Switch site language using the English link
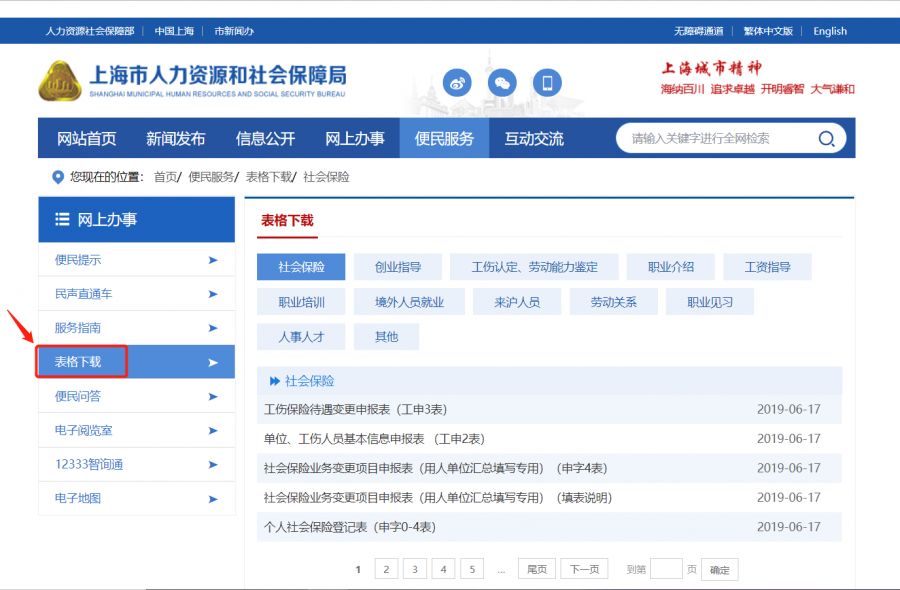Image resolution: width=900 pixels, height=590 pixels. pos(830,31)
